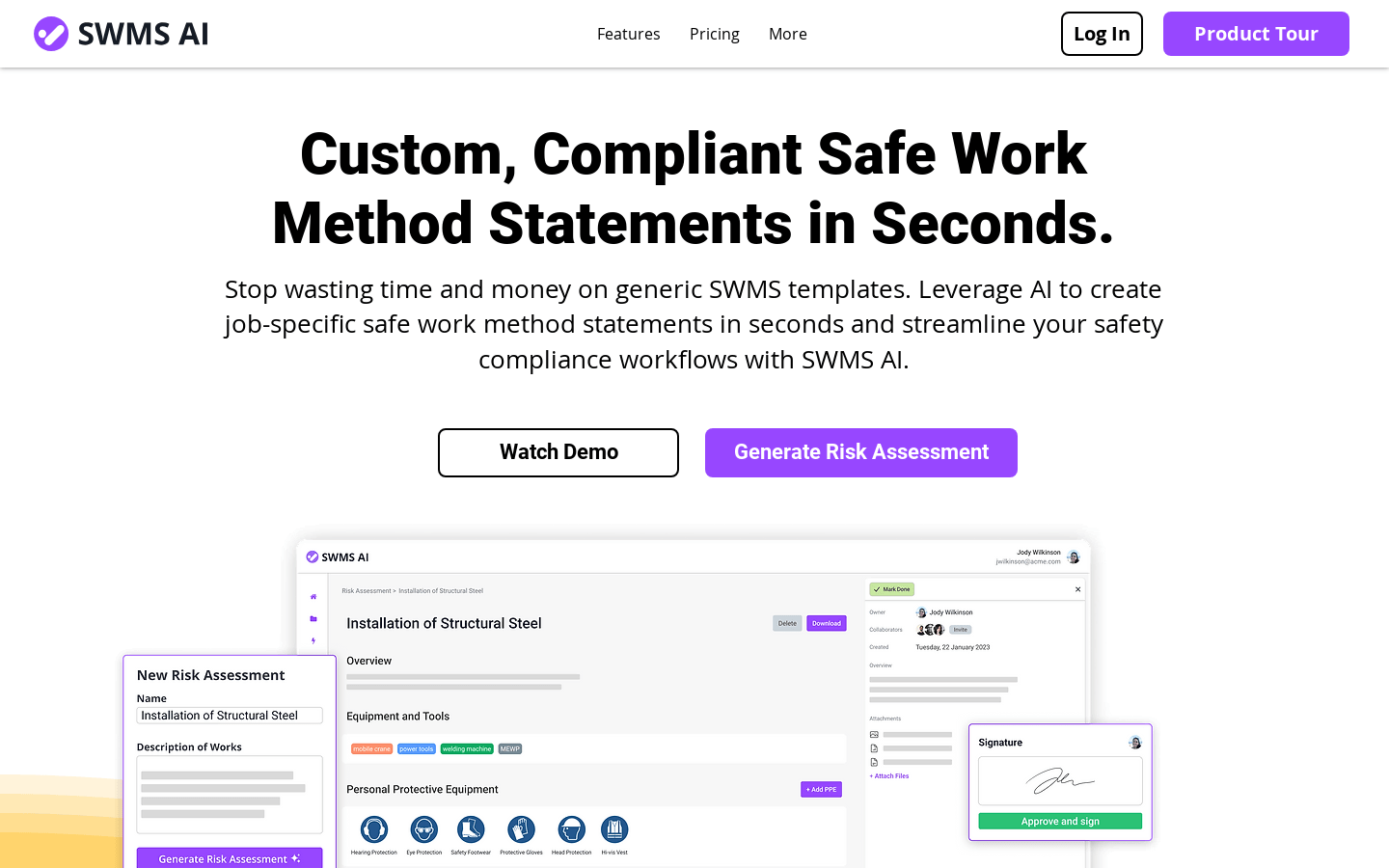Click the purple Download button
Screen dimensions: 1389x868
827,623
